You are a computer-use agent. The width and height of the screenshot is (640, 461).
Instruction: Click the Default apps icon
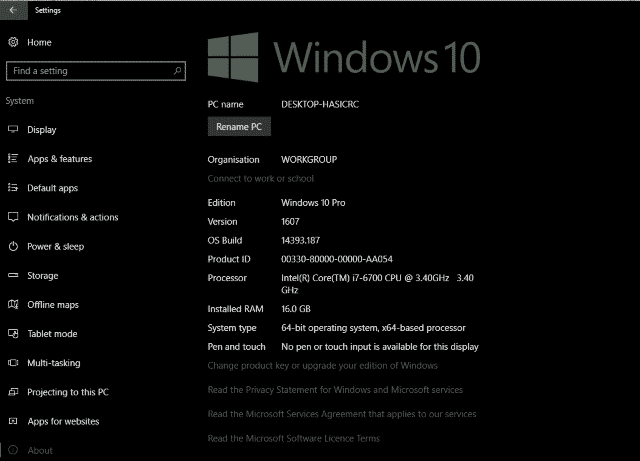tap(13, 187)
